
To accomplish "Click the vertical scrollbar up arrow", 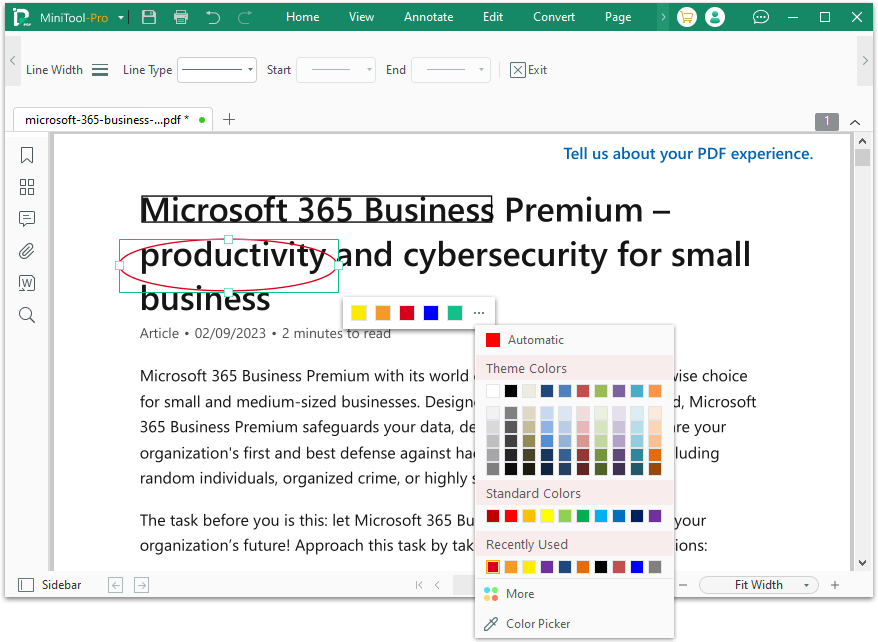I will [862, 141].
